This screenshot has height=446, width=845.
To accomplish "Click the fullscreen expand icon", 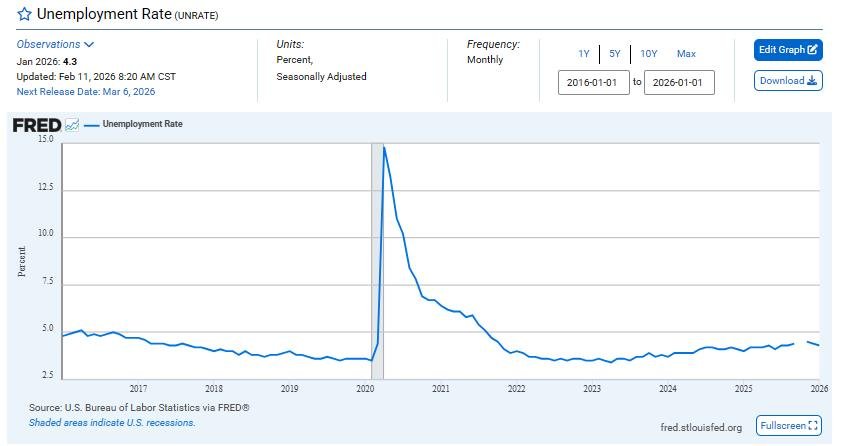I will coord(812,426).
